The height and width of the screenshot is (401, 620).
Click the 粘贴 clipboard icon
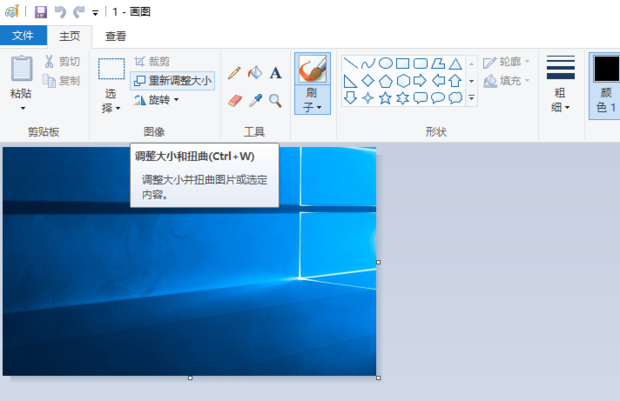21,68
